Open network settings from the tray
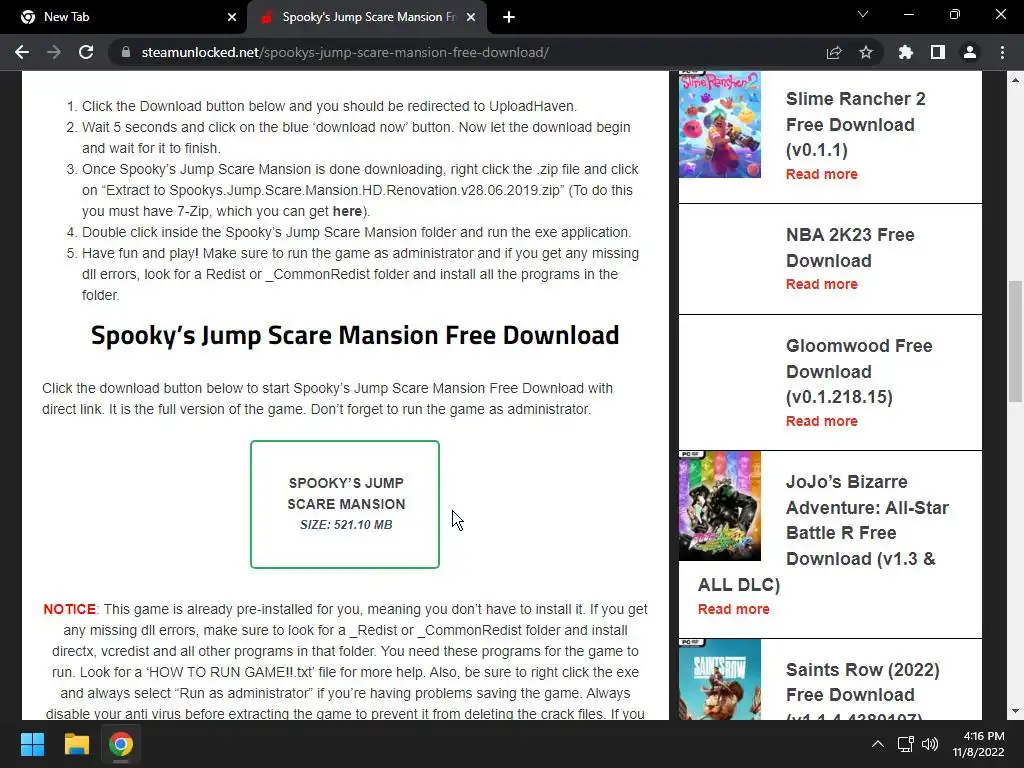 pos(905,744)
